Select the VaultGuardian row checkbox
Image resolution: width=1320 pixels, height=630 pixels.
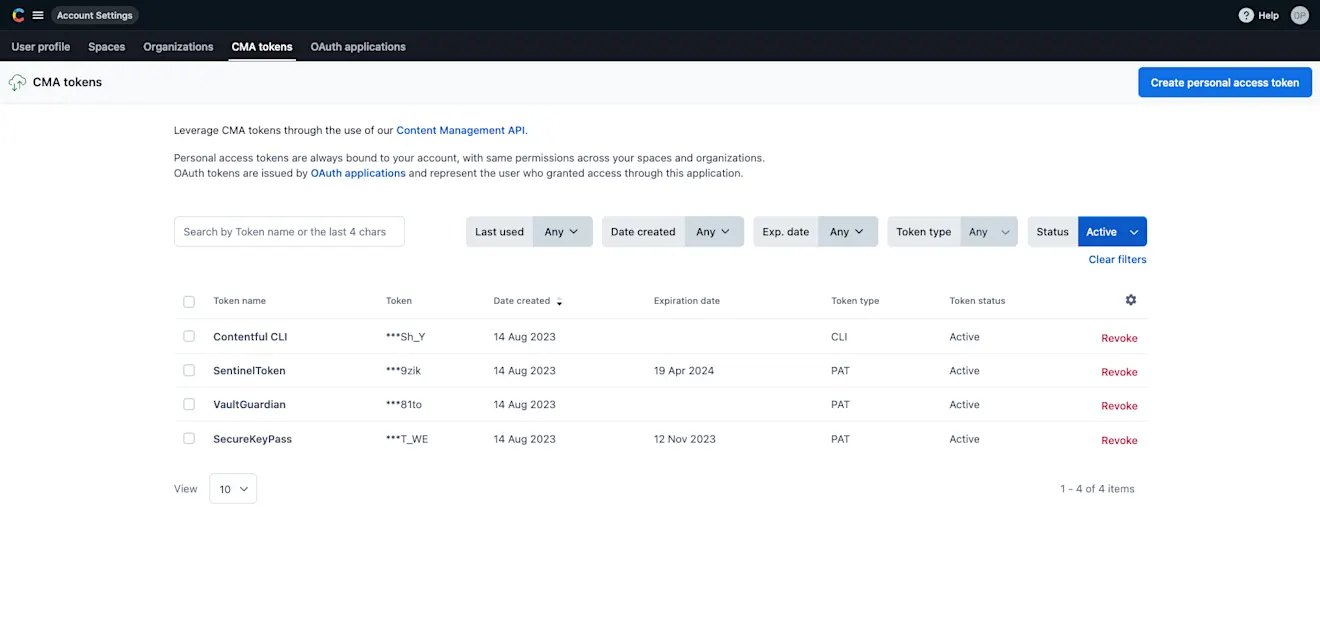tap(189, 405)
